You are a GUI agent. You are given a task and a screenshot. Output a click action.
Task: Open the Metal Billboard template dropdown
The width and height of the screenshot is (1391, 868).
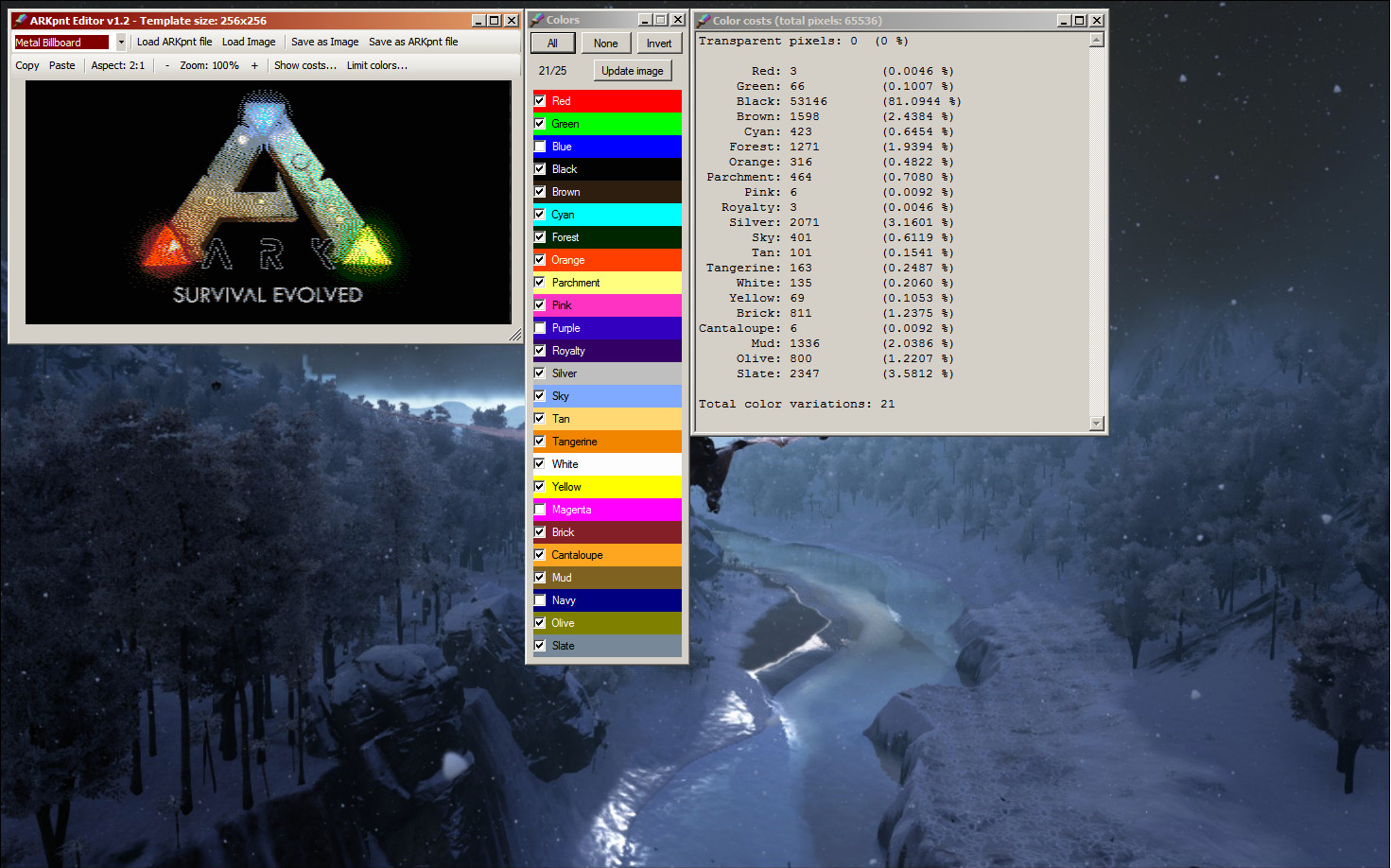point(121,43)
